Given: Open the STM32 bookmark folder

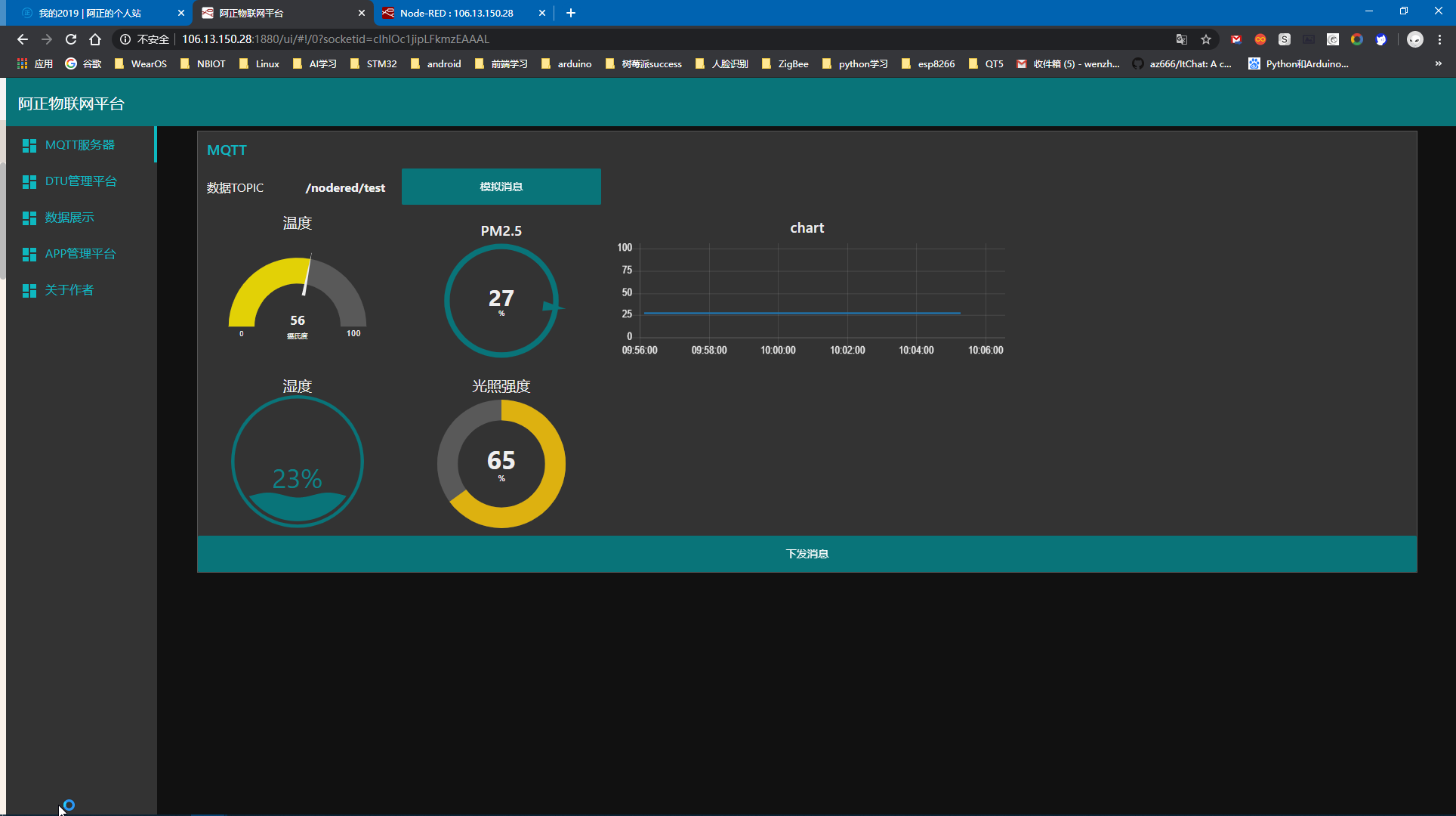Looking at the screenshot, I should coord(374,64).
